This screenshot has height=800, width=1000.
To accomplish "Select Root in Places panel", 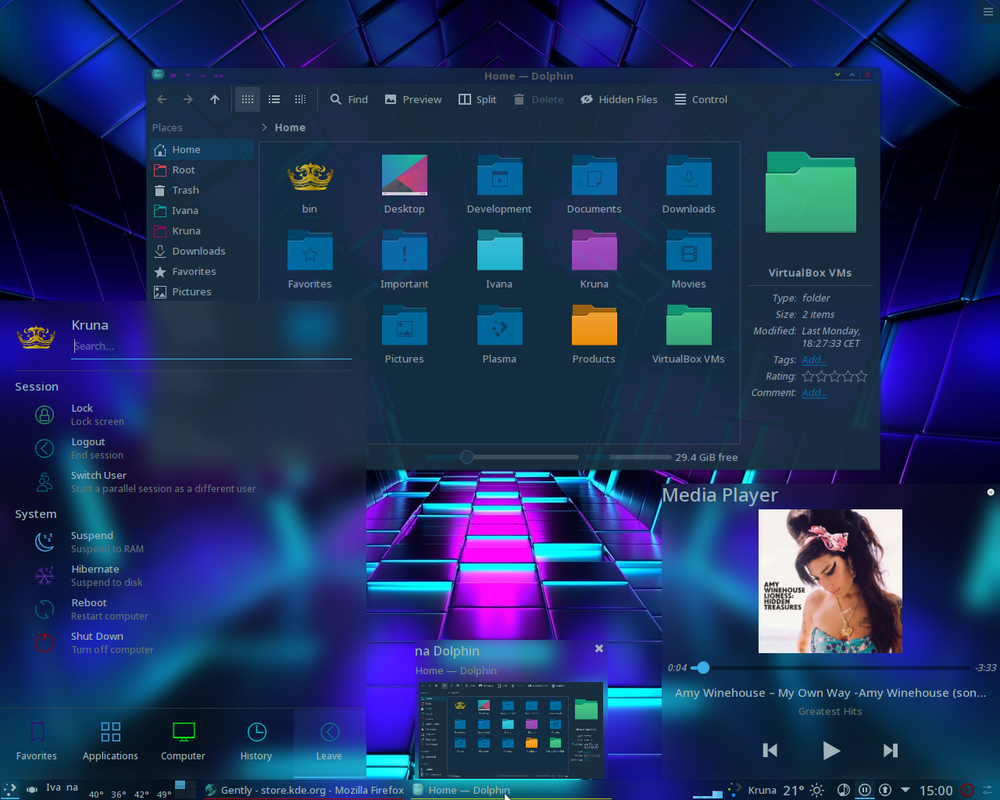I will 202,170.
